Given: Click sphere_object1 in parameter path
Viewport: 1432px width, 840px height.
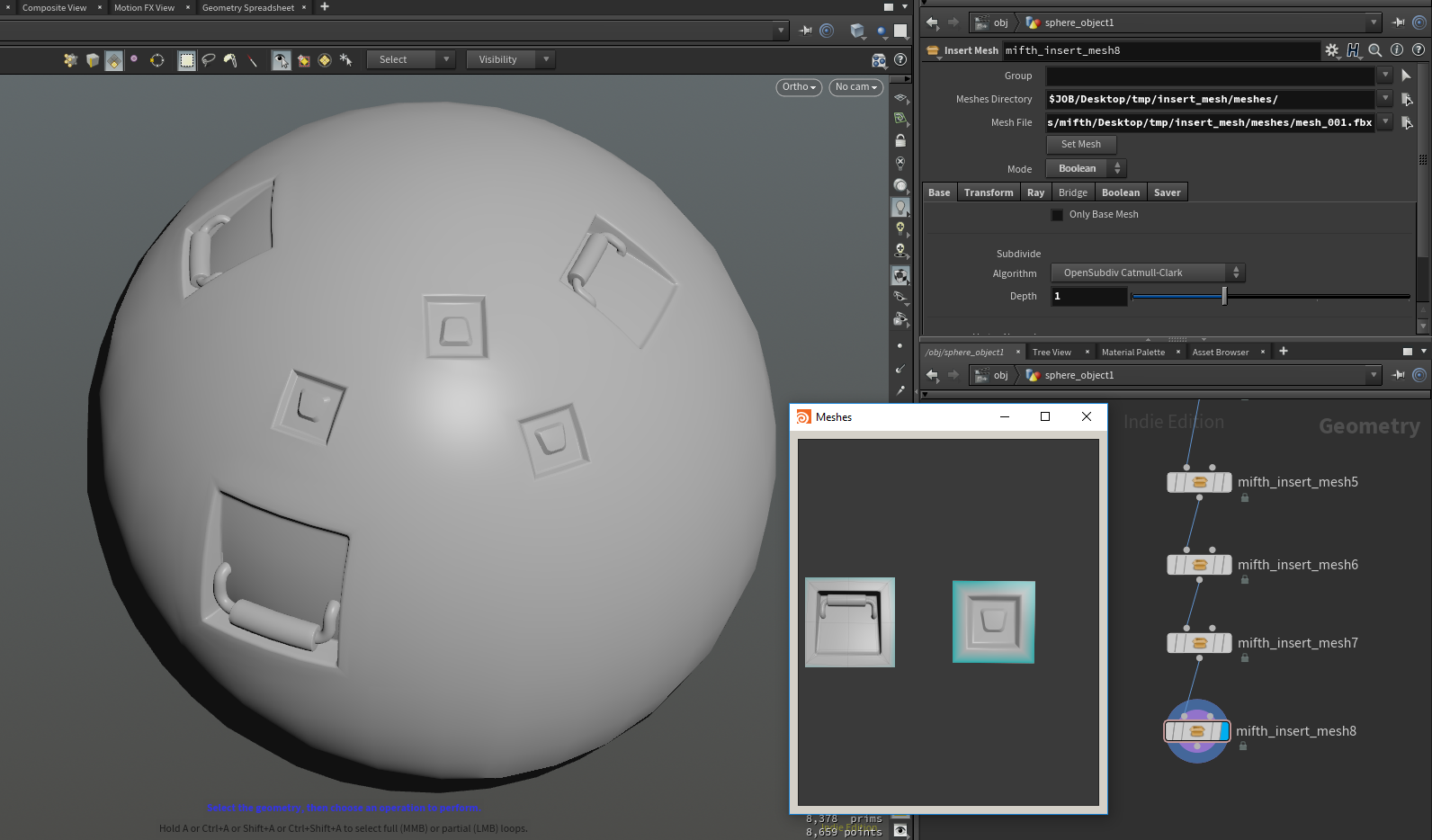Looking at the screenshot, I should tap(1078, 22).
